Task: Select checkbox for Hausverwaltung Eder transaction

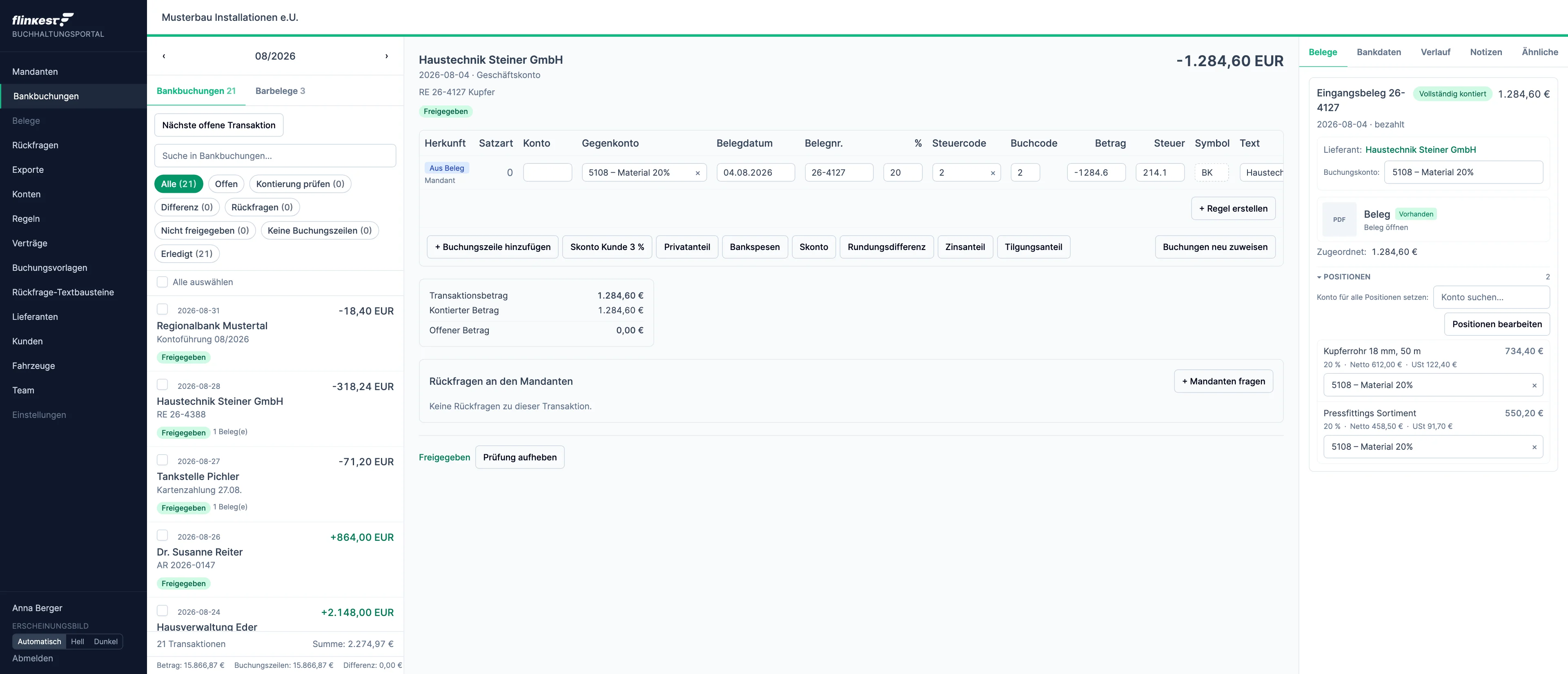Action: point(163,611)
